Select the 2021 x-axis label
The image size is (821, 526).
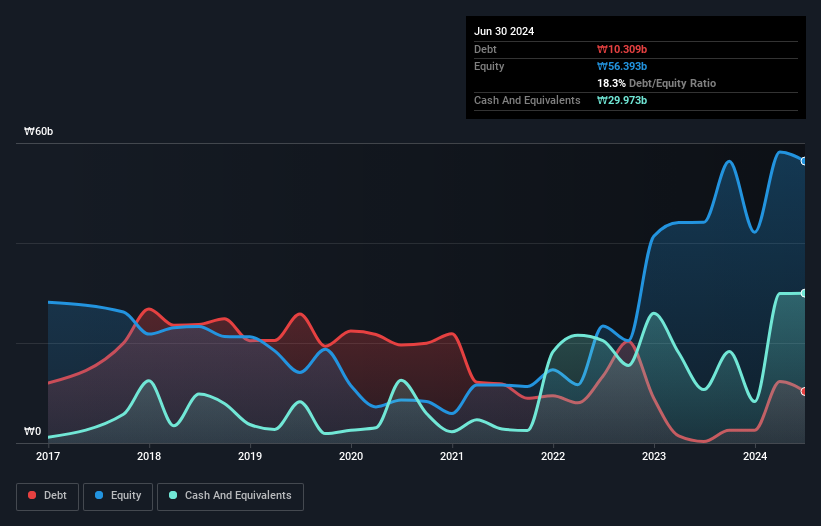[452, 456]
